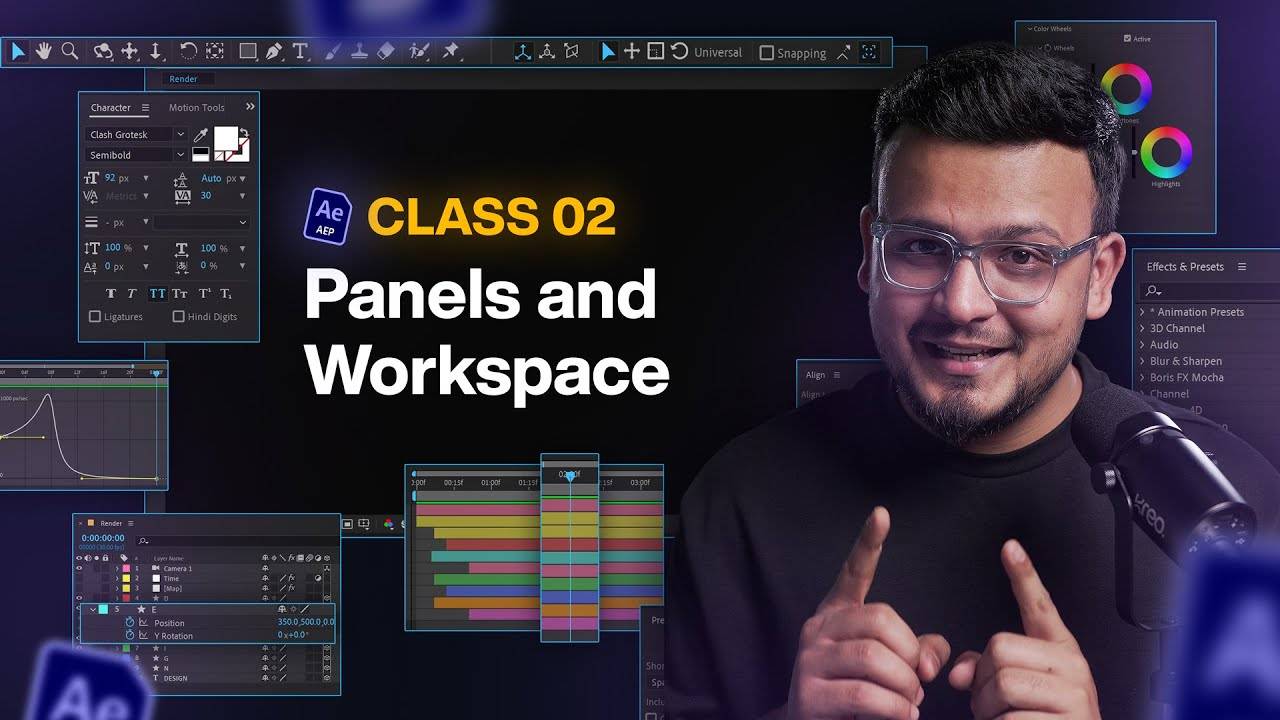
Task: Expand the Animation Presets folder
Action: tap(1142, 312)
